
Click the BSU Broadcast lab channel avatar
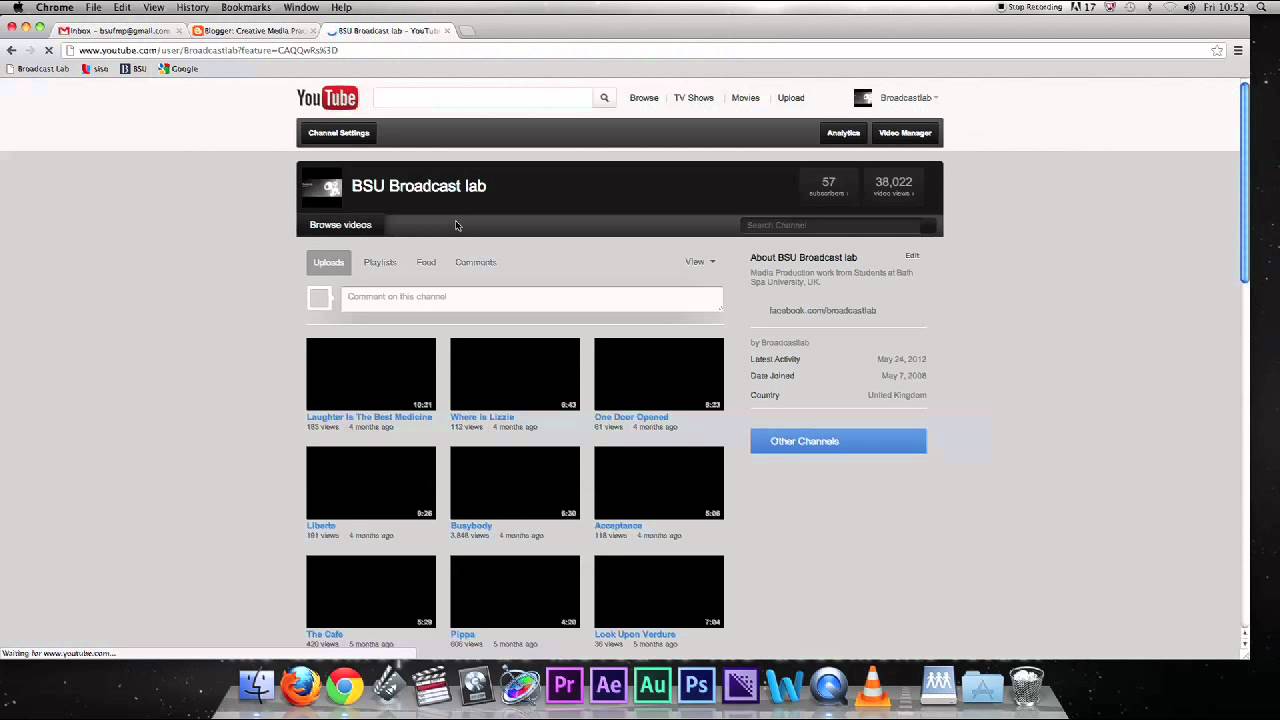[321, 187]
